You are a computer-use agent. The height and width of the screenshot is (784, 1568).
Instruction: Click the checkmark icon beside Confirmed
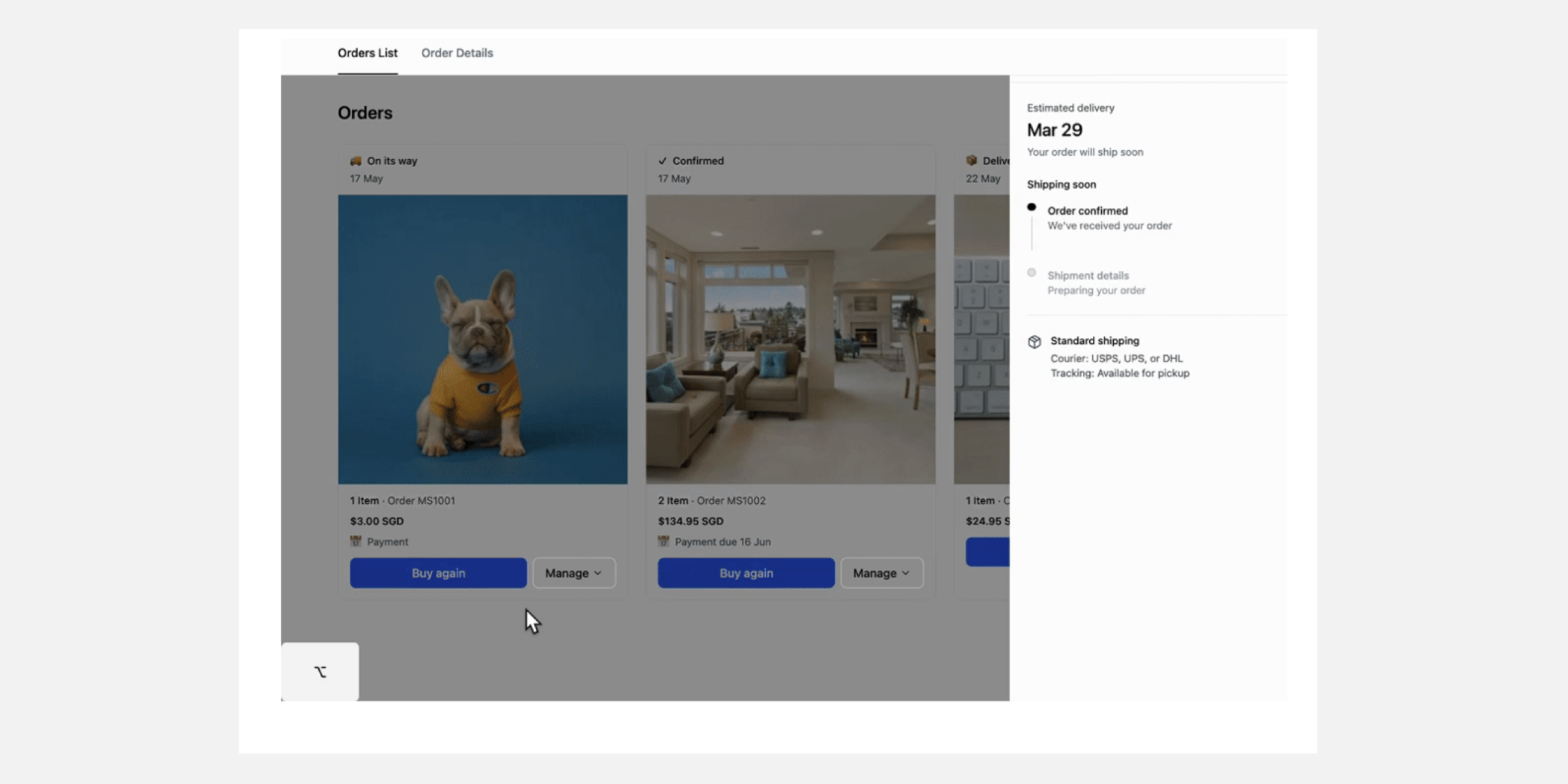pos(662,160)
